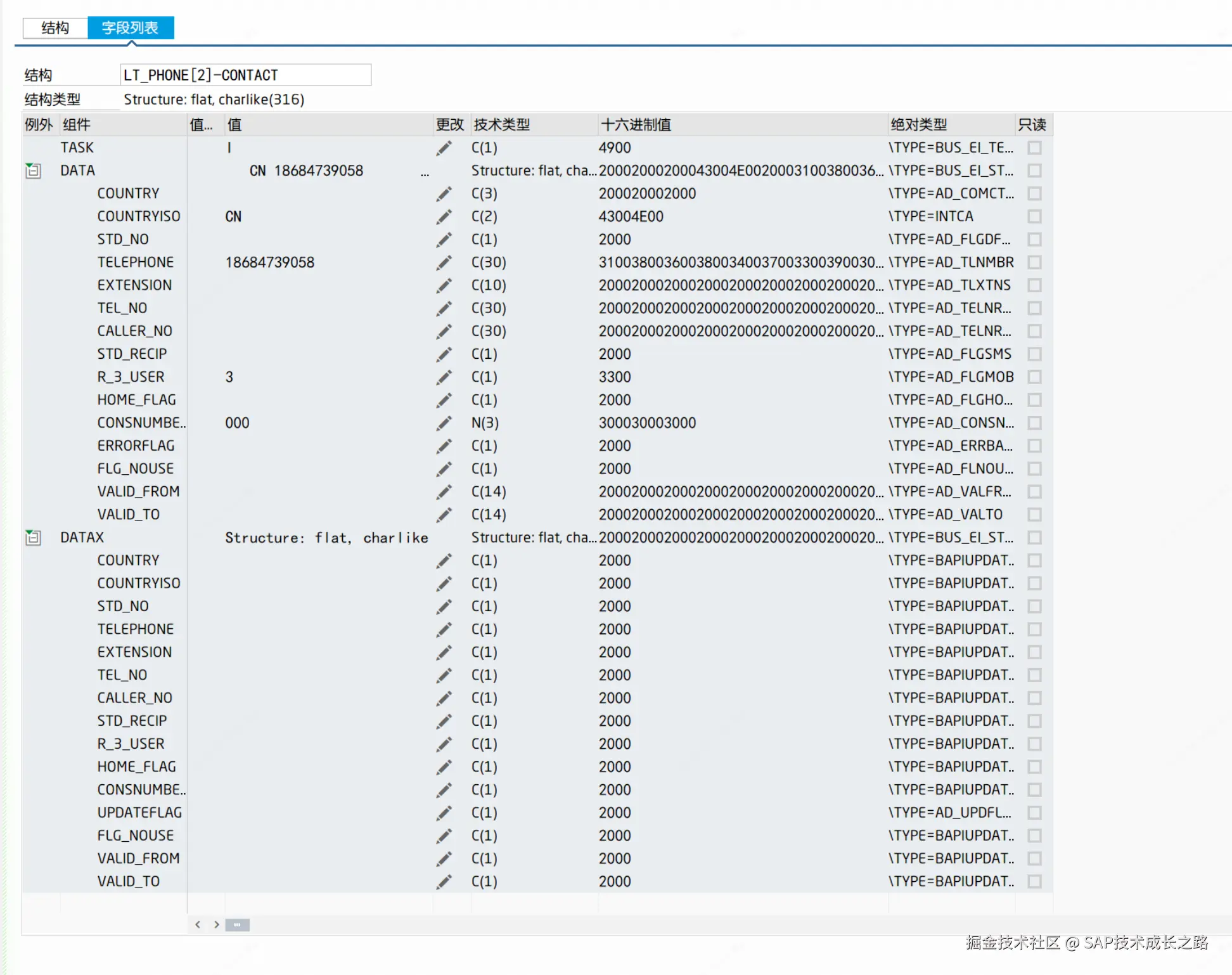Toggle read-only checkbox for TASK row

(1034, 148)
